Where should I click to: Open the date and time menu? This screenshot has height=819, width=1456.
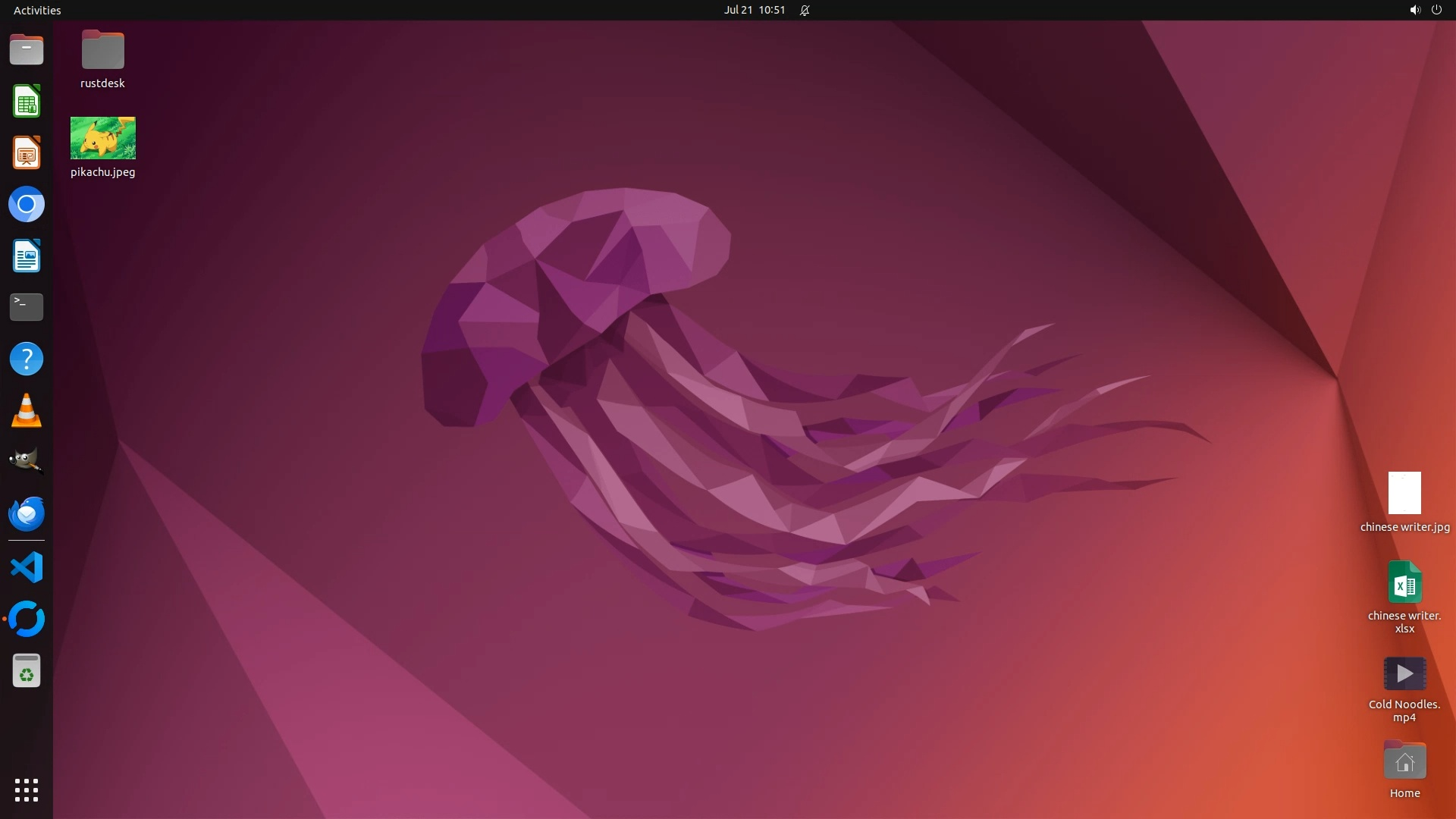pos(754,10)
